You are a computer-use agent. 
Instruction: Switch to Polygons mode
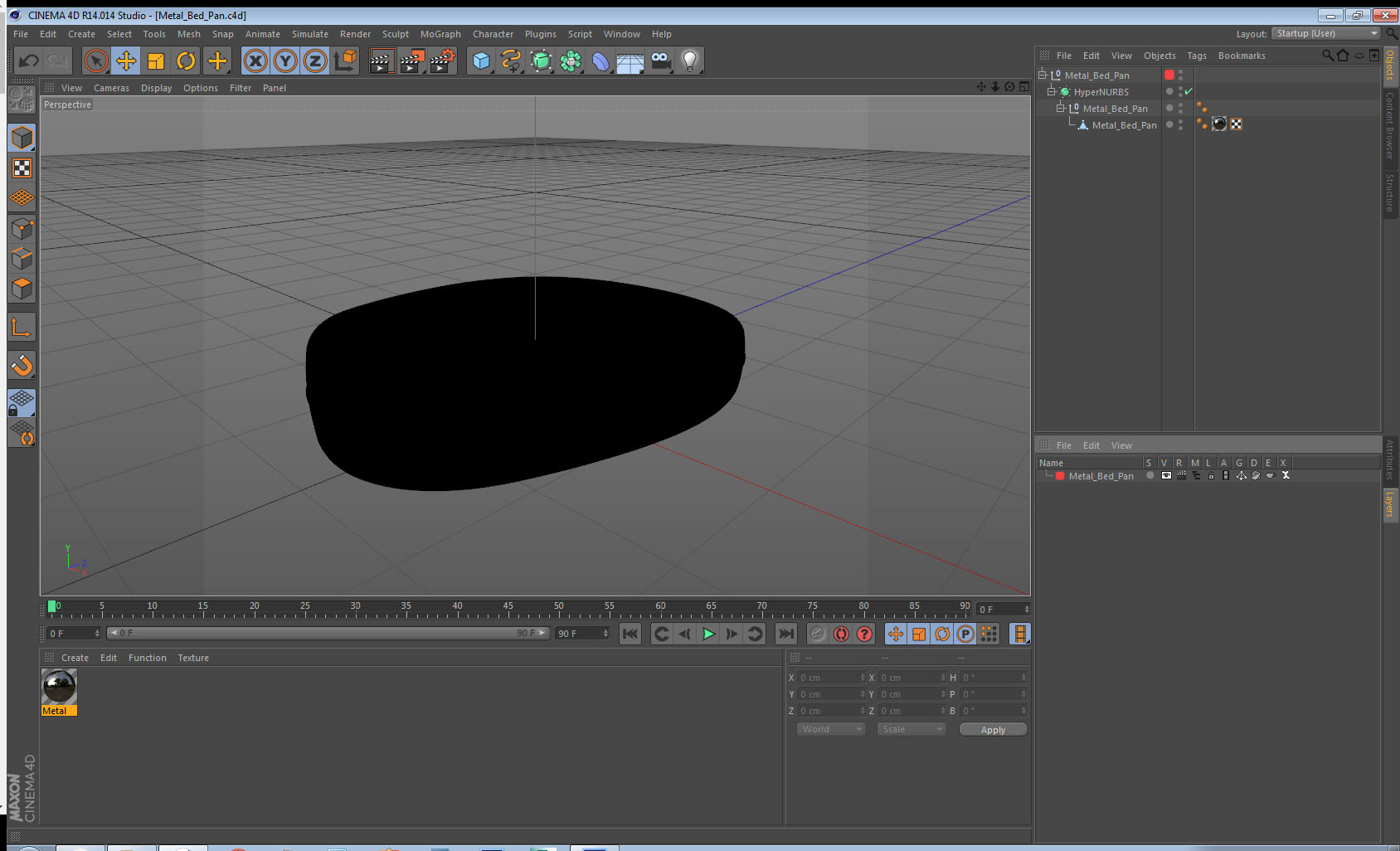click(x=22, y=289)
